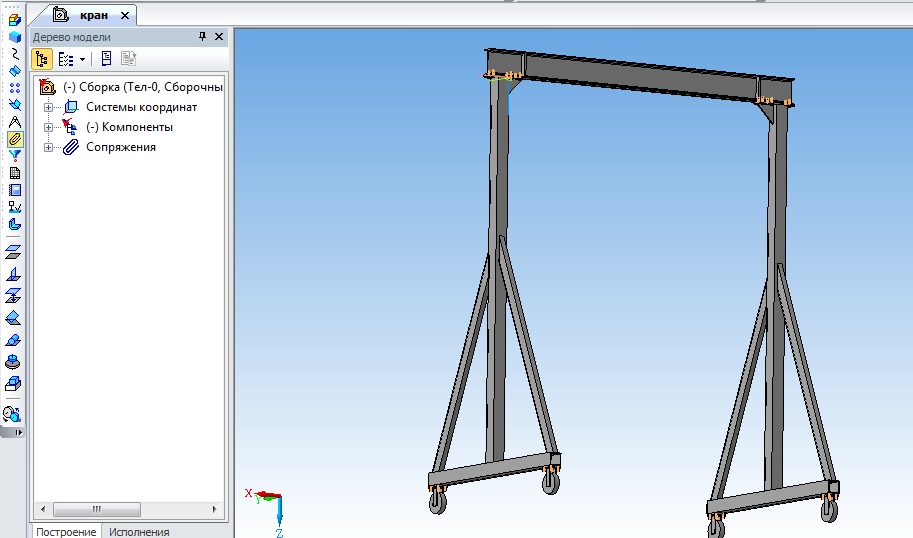The width and height of the screenshot is (913, 538).
Task: Select the surfaces tool icon
Action: (x=15, y=70)
